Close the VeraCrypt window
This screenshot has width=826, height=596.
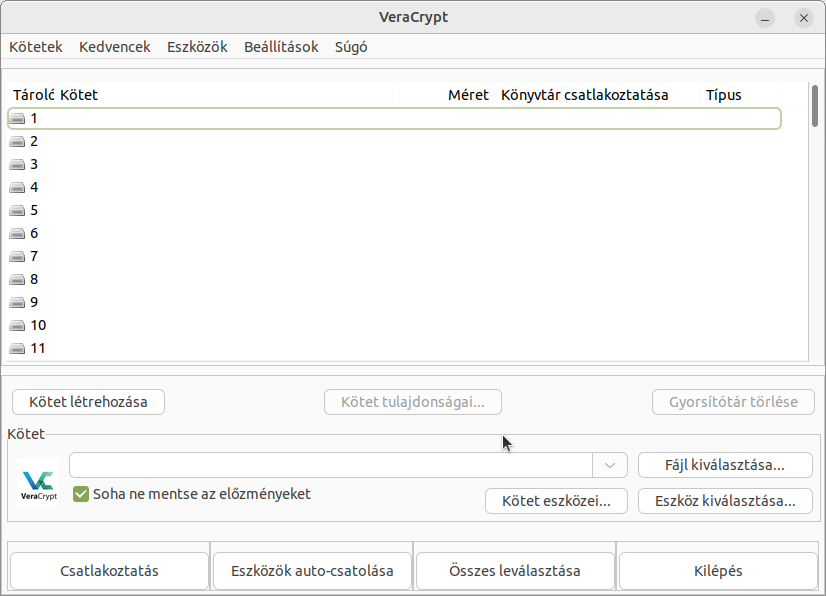point(804,18)
